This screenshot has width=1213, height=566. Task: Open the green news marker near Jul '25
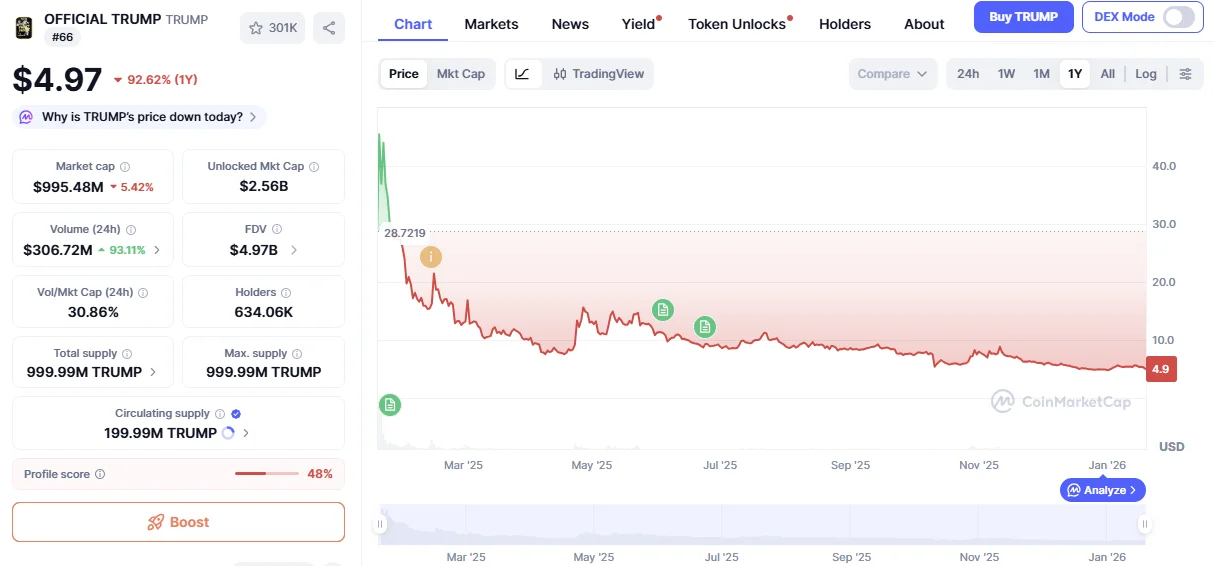705,326
